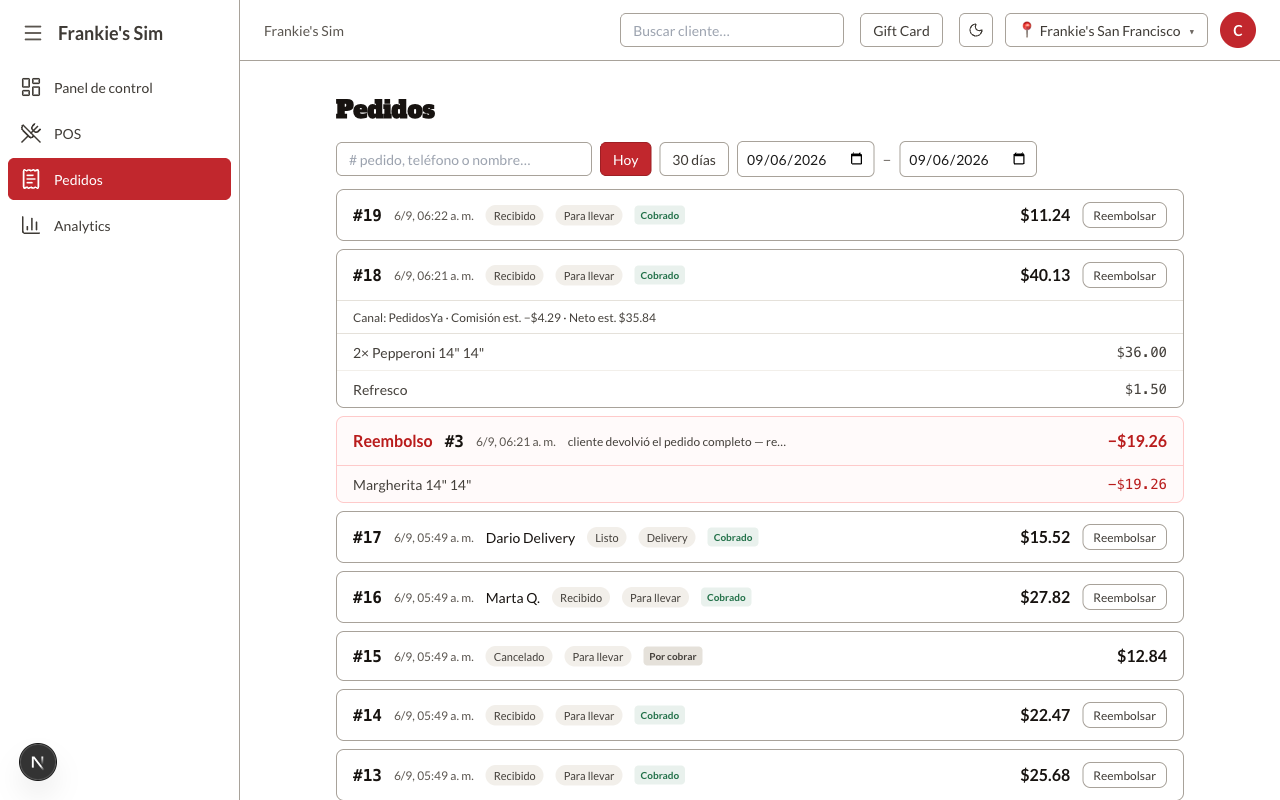The image size is (1280, 800).
Task: Refund order #14
Action: (x=1124, y=715)
